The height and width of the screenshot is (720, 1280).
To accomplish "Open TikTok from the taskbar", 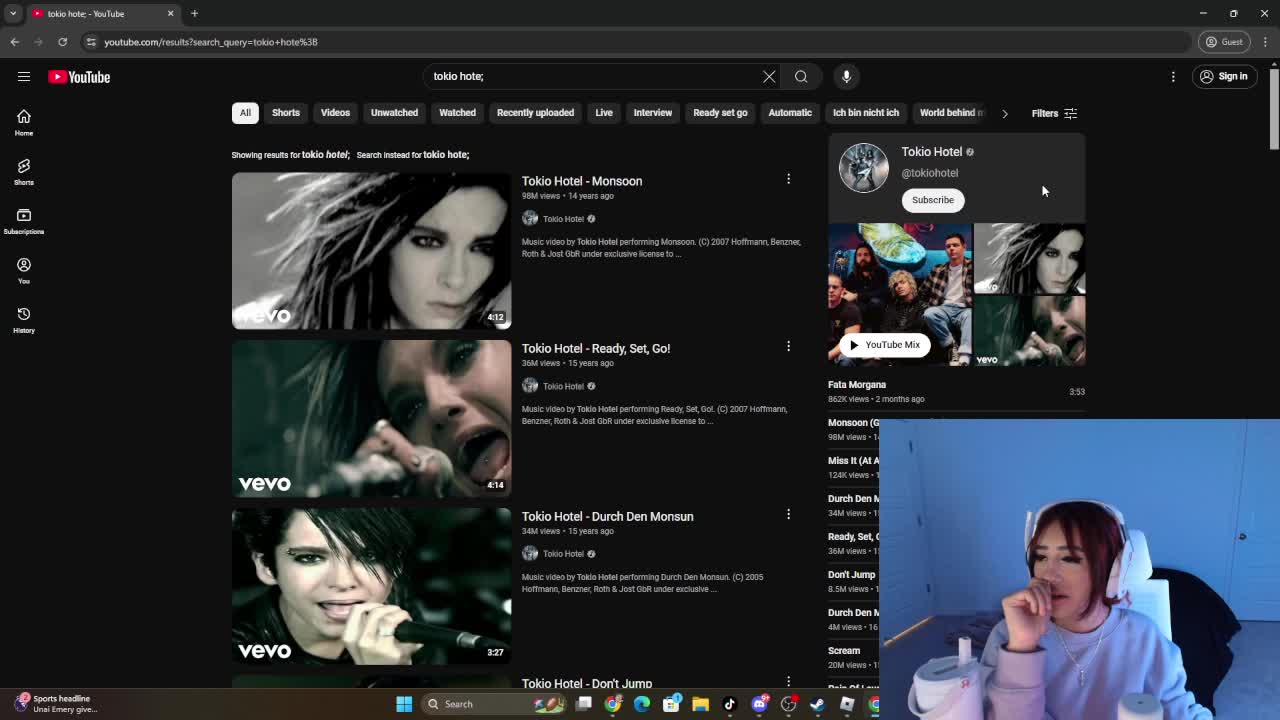I will 729,704.
